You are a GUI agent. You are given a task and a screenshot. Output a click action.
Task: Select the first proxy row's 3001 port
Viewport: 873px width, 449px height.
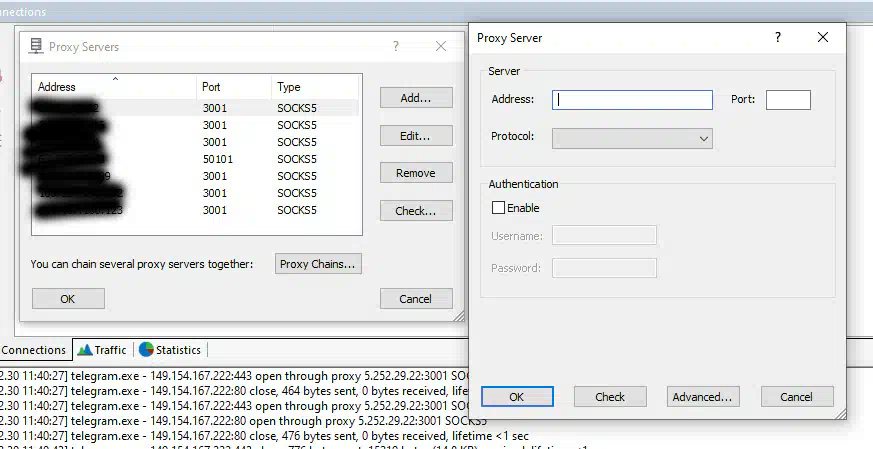pyautogui.click(x=215, y=108)
